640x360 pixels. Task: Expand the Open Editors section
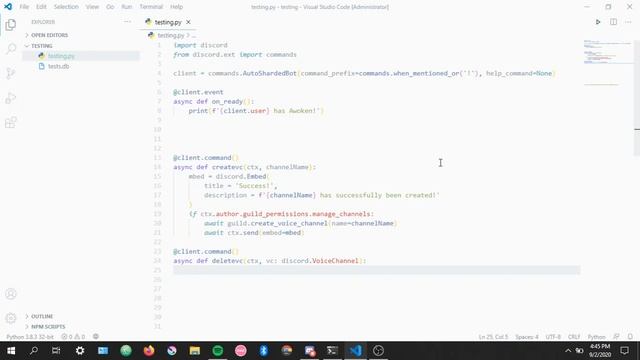coord(49,35)
